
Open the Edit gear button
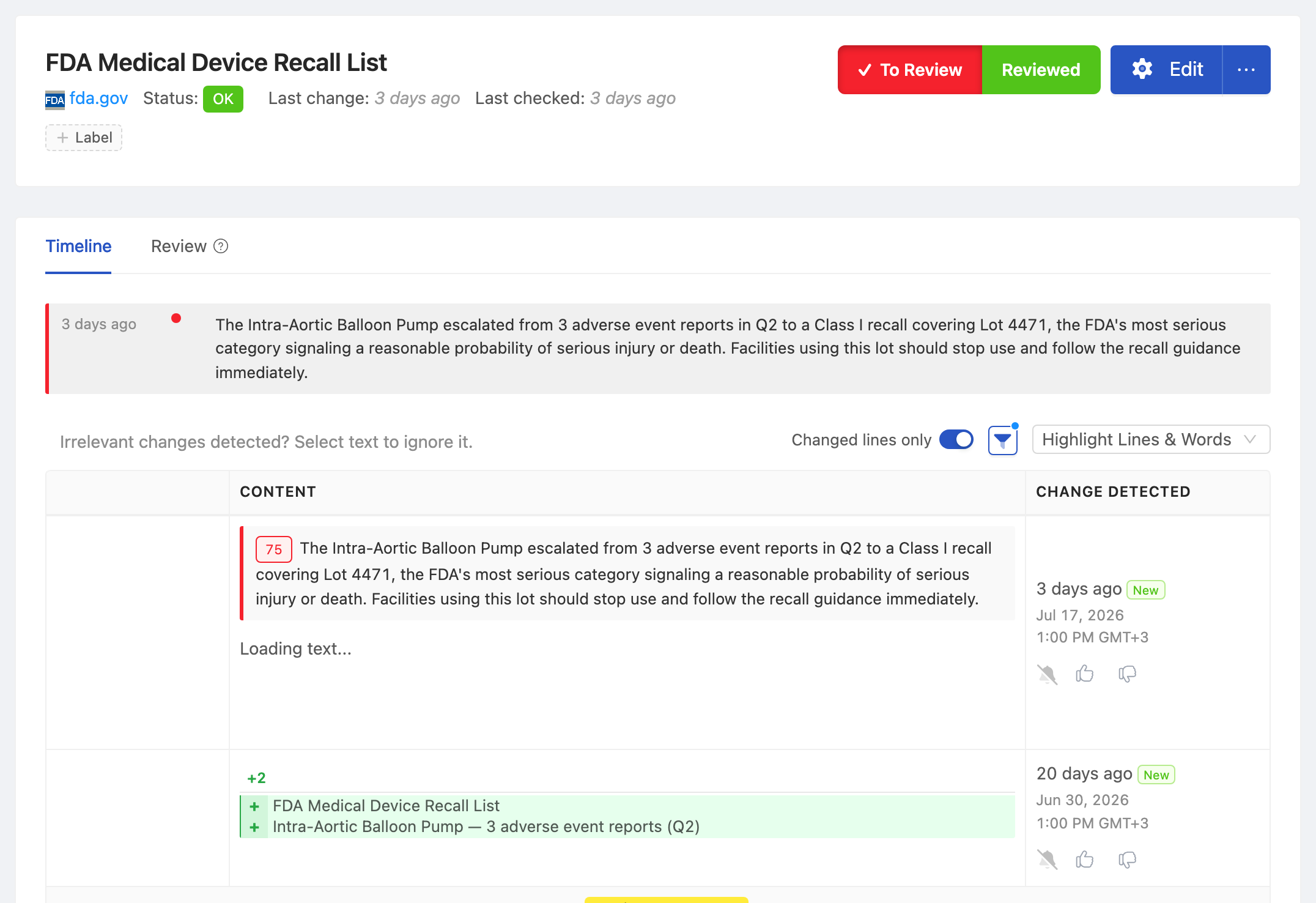click(x=1166, y=70)
